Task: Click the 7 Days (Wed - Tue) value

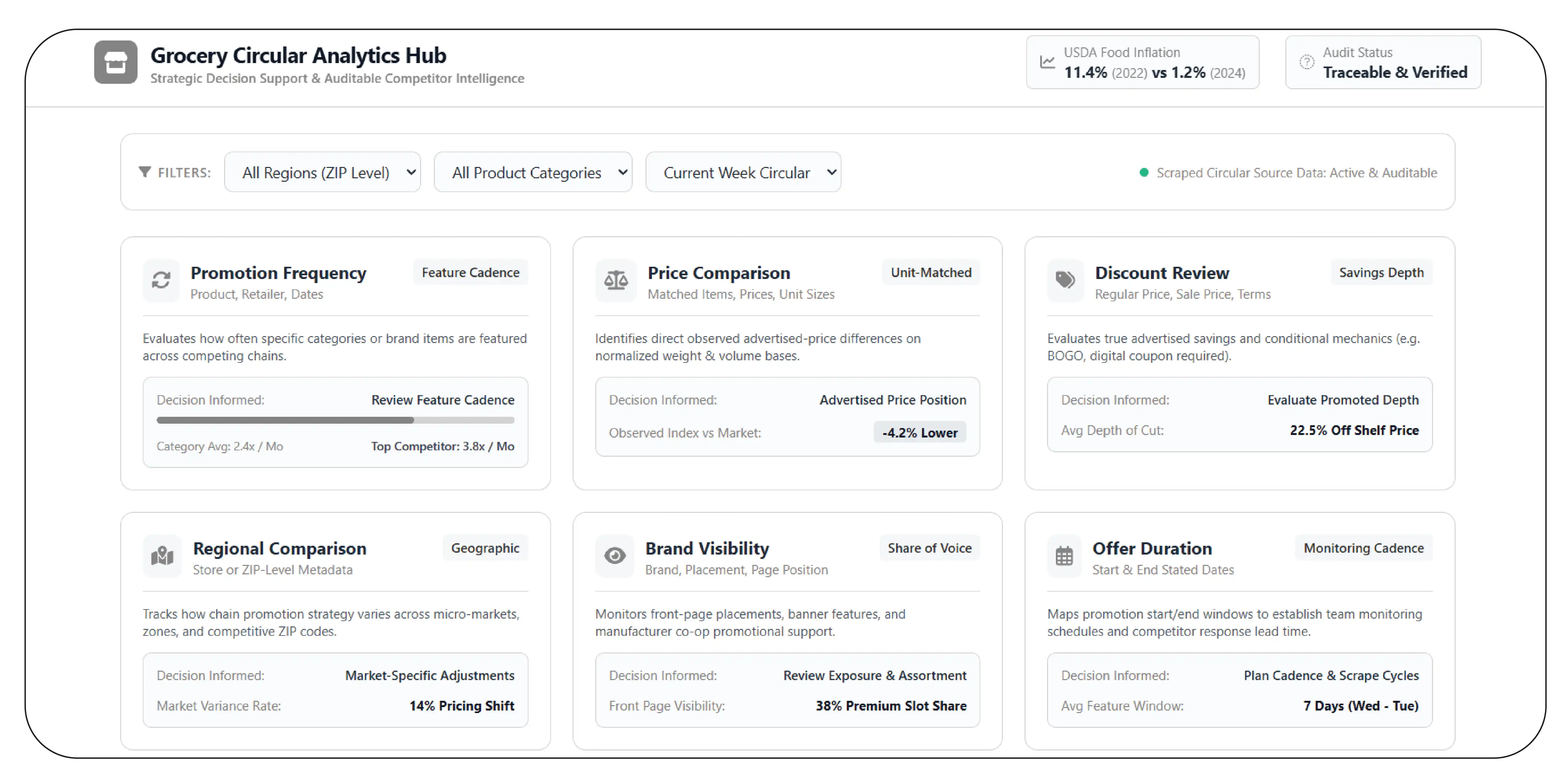Action: 1361,706
